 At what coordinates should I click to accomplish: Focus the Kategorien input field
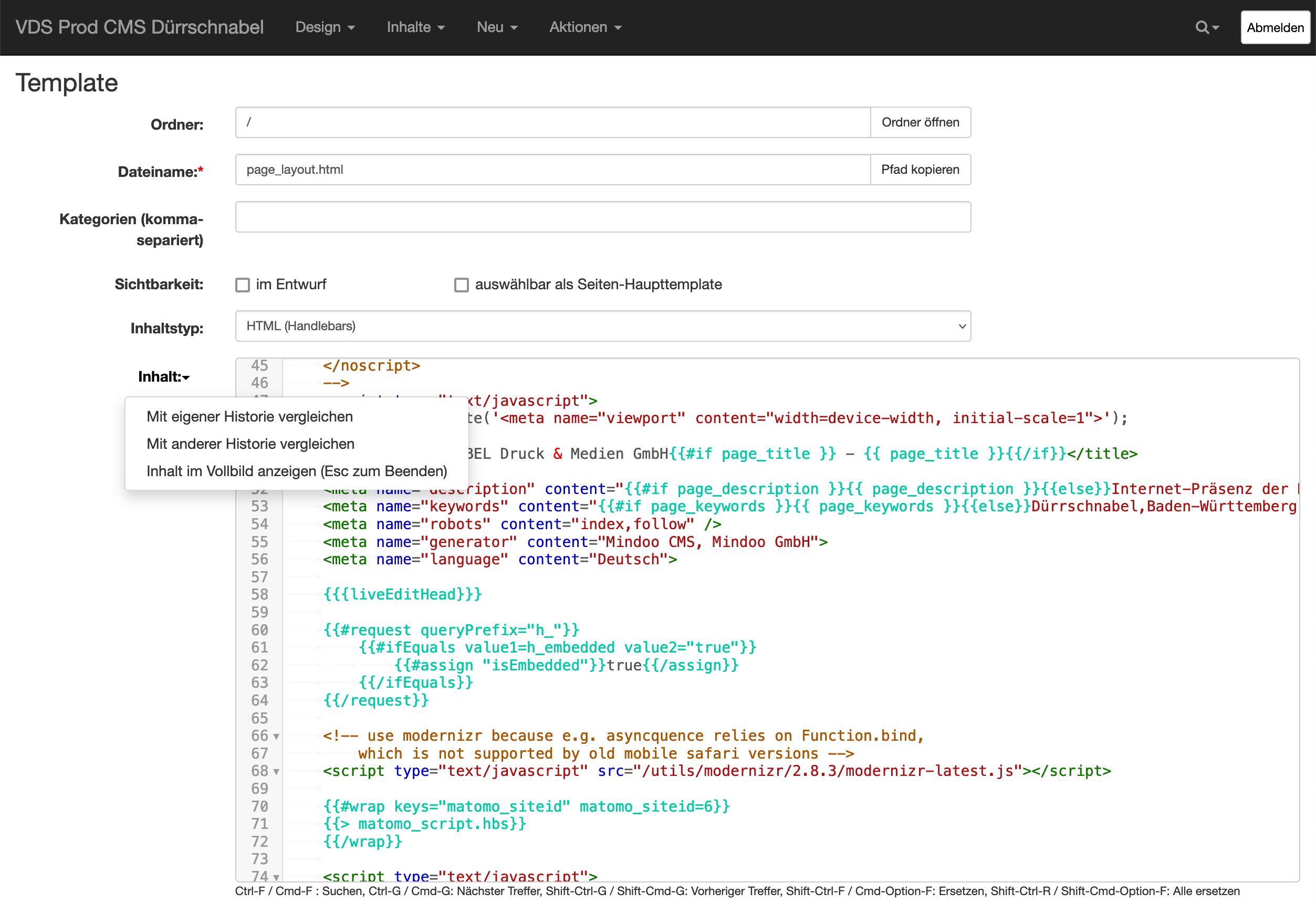pyautogui.click(x=603, y=217)
